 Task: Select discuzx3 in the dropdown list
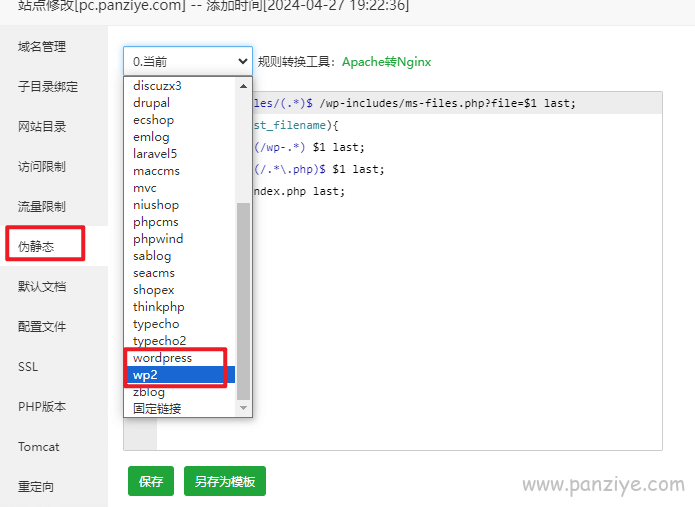(x=180, y=86)
